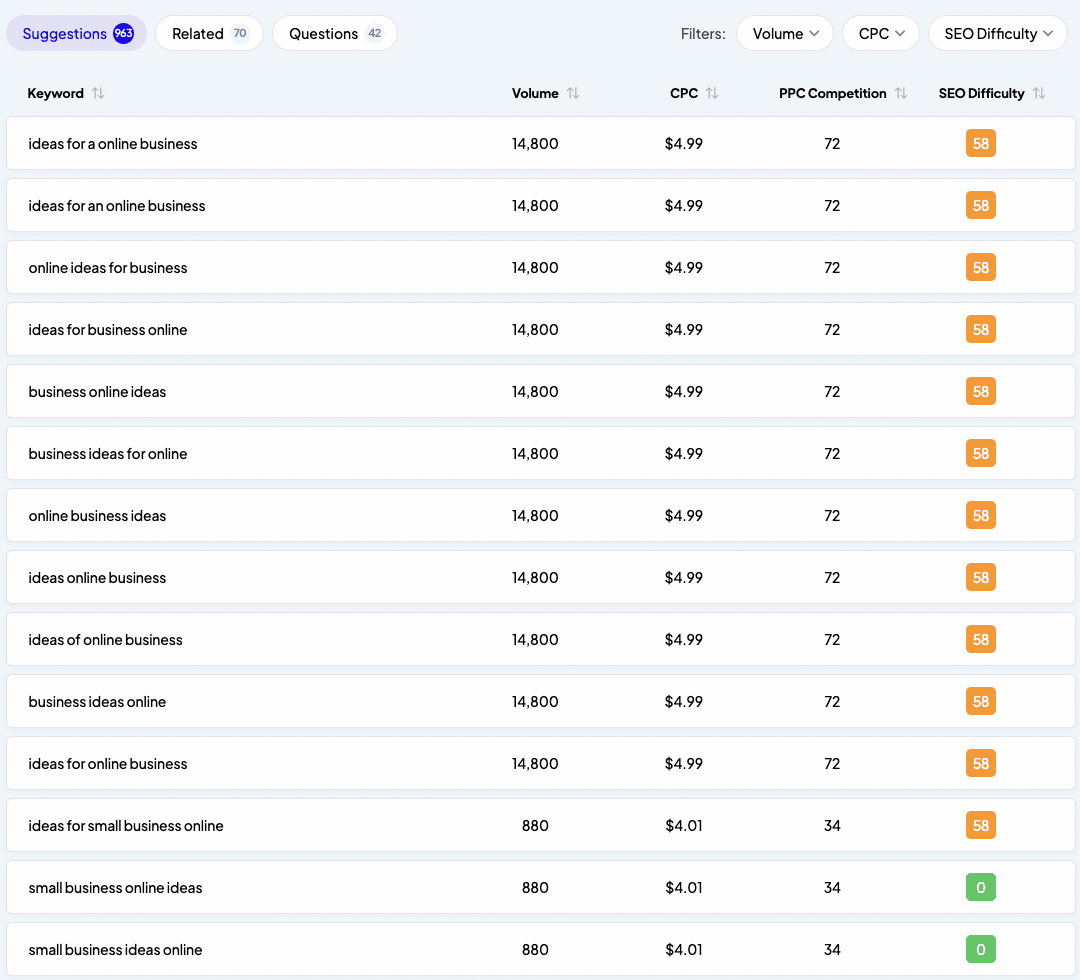Sort by CPC using the sort arrows
Viewport: 1080px width, 980px height.
pyautogui.click(x=712, y=93)
